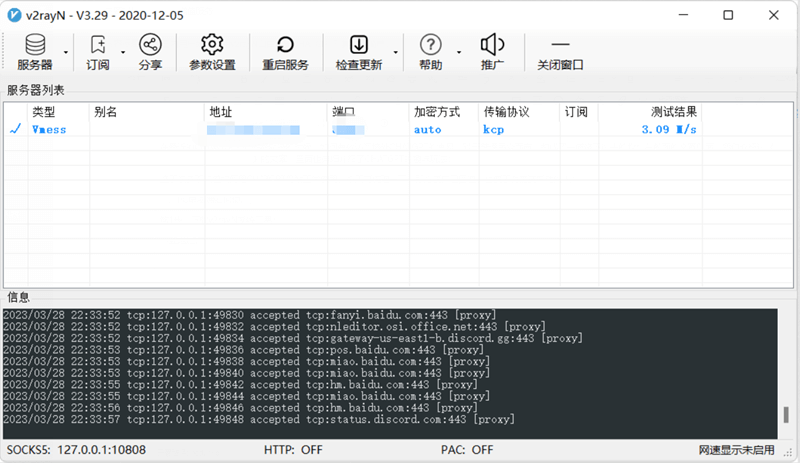The width and height of the screenshot is (800, 463).
Task: Click the HTTP: OFF status entry
Action: [x=293, y=450]
